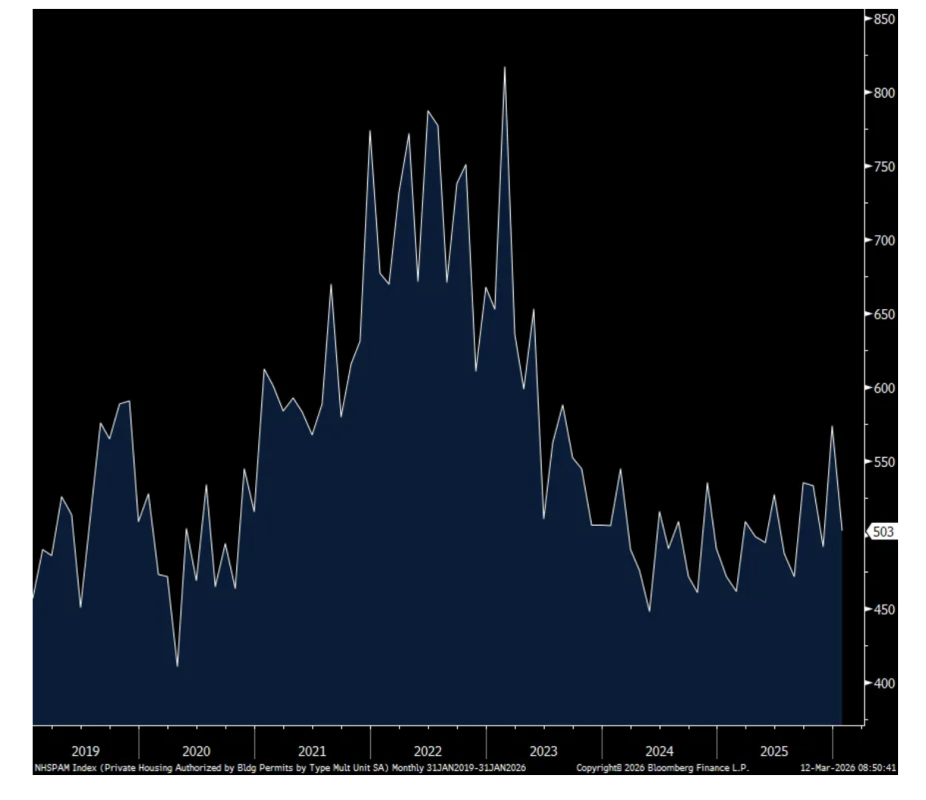Click the highest peak of the chart line

504,68
